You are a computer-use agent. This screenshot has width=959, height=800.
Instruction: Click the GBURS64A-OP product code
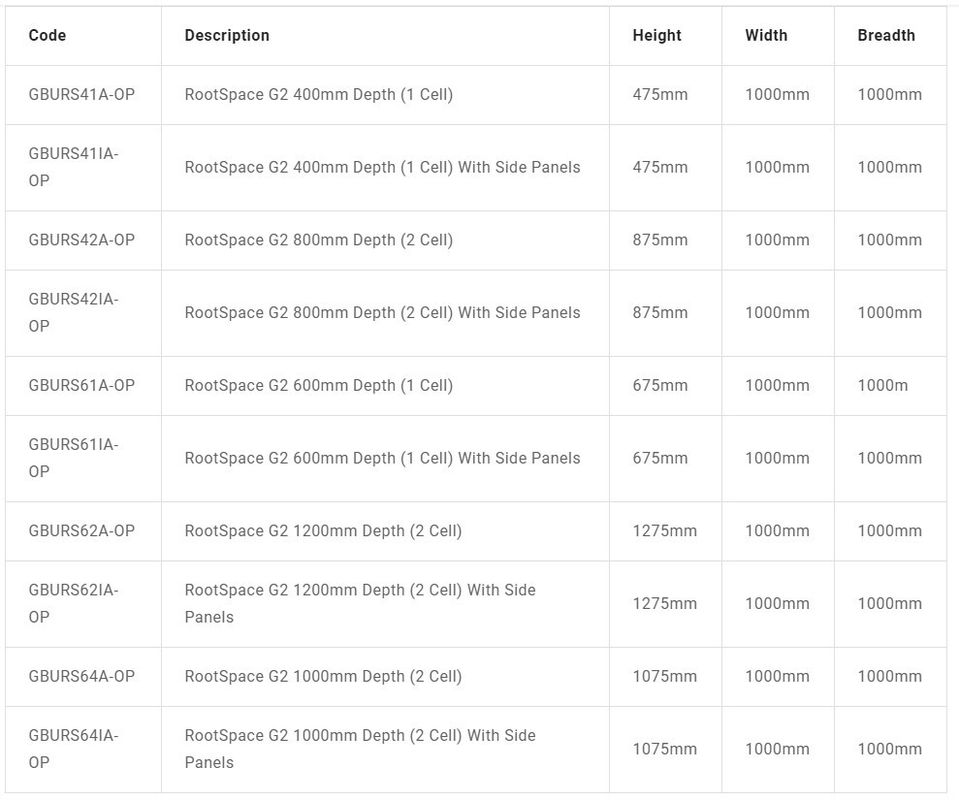(x=81, y=676)
